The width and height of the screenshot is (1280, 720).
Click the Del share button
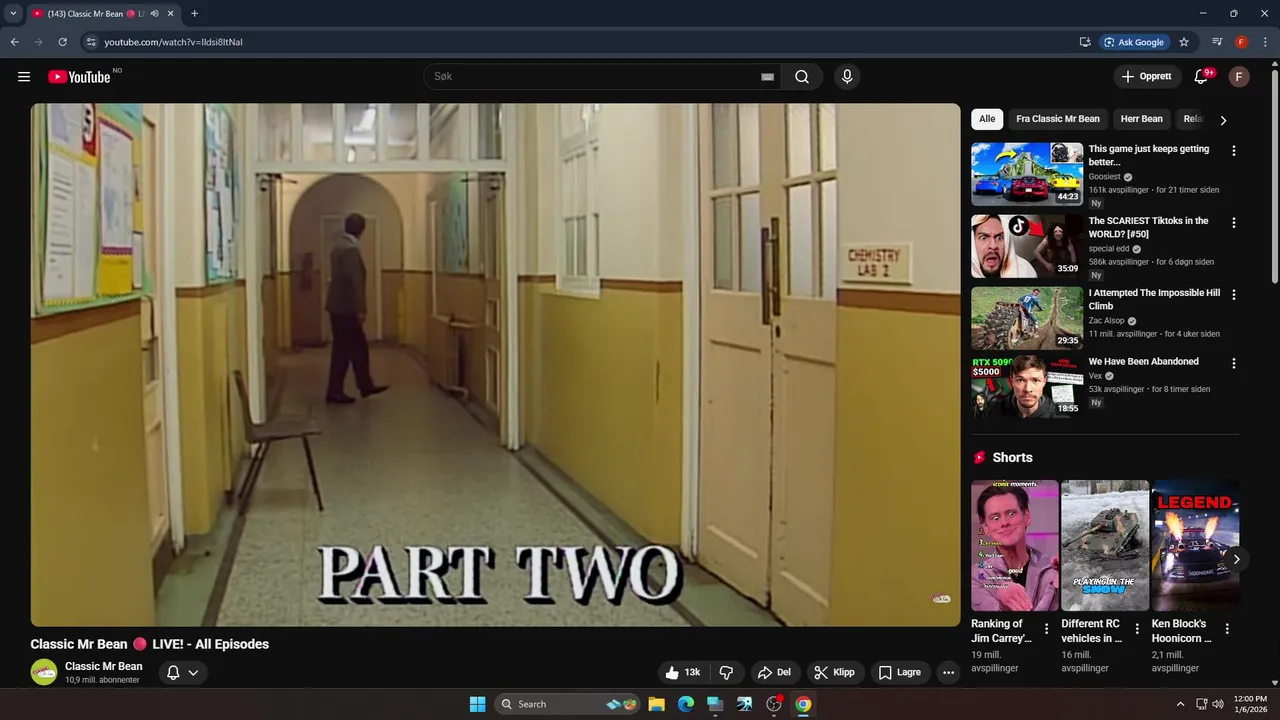[x=774, y=673]
